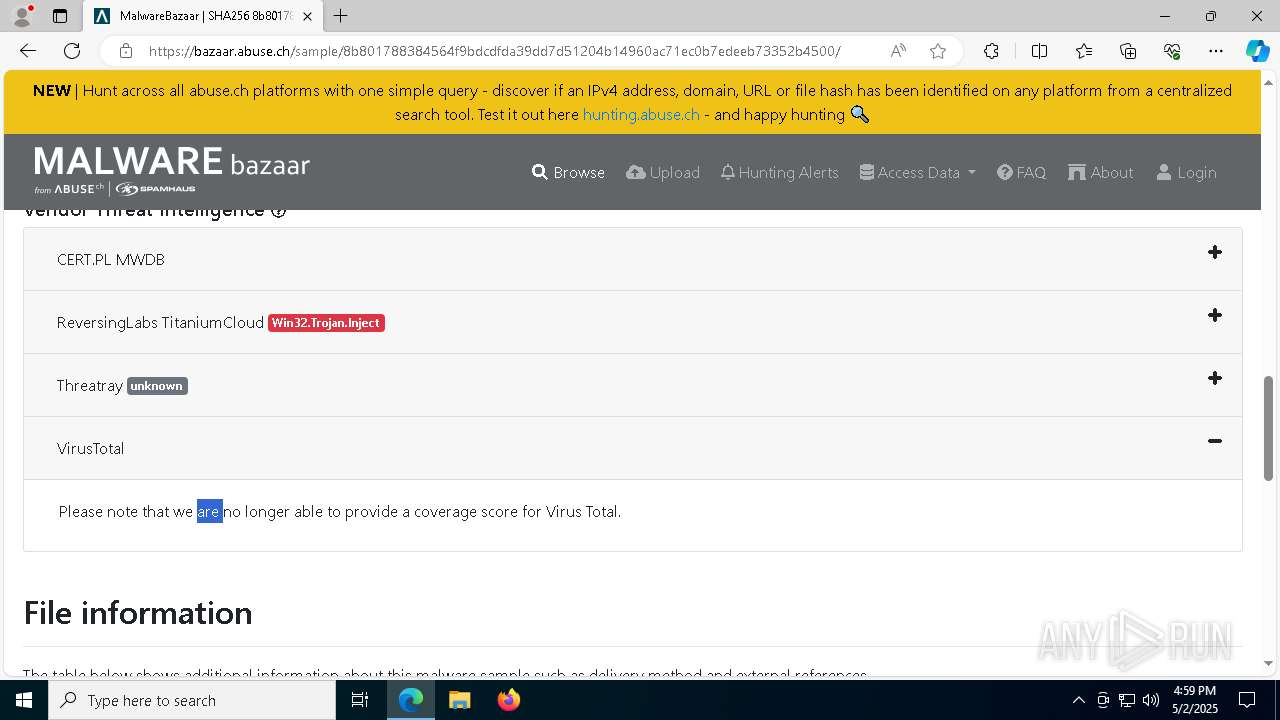Close the MalwareBazaar tab
Viewport: 1280px width, 720px height.
tap(309, 16)
